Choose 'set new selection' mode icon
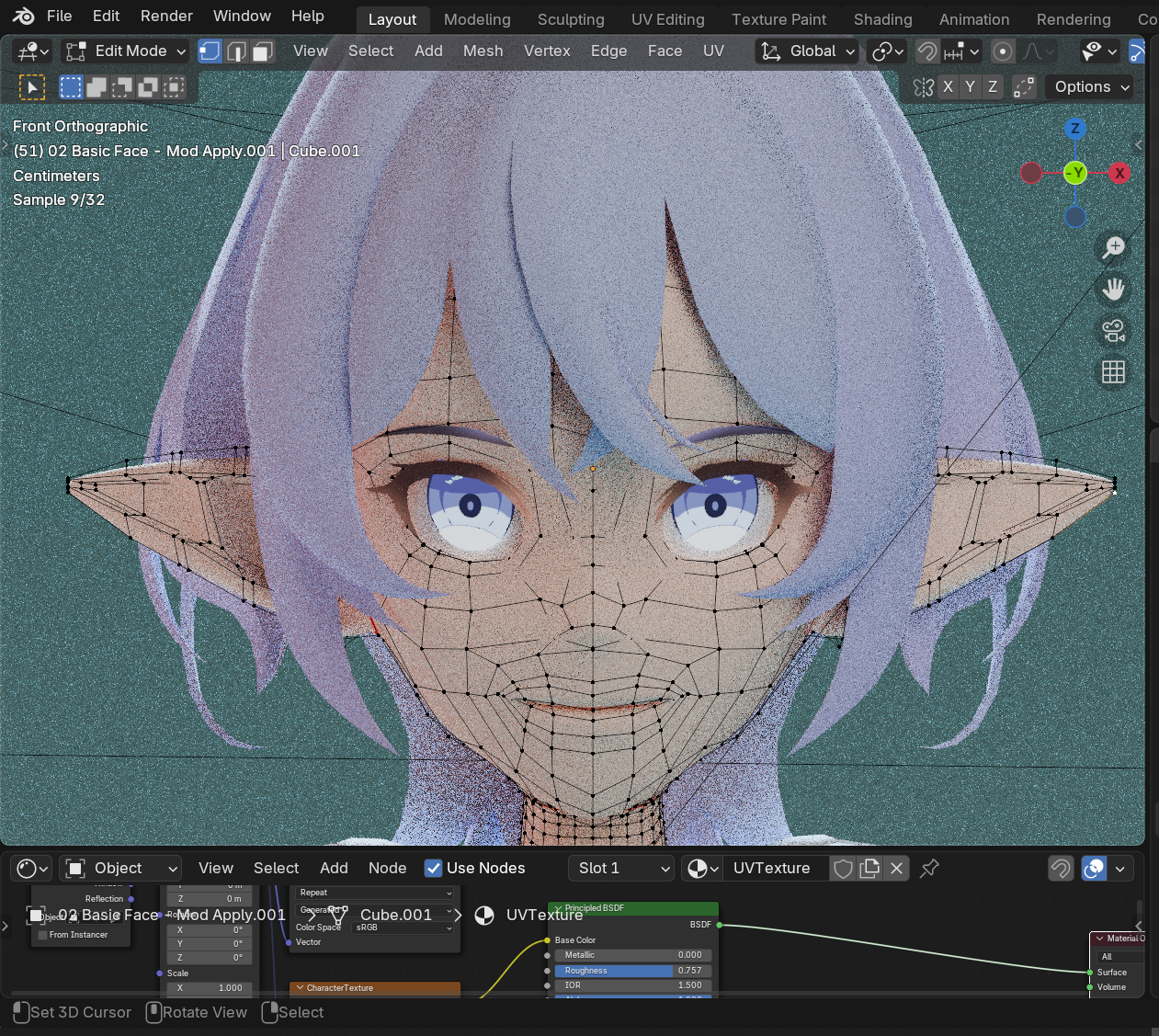 tap(71, 87)
